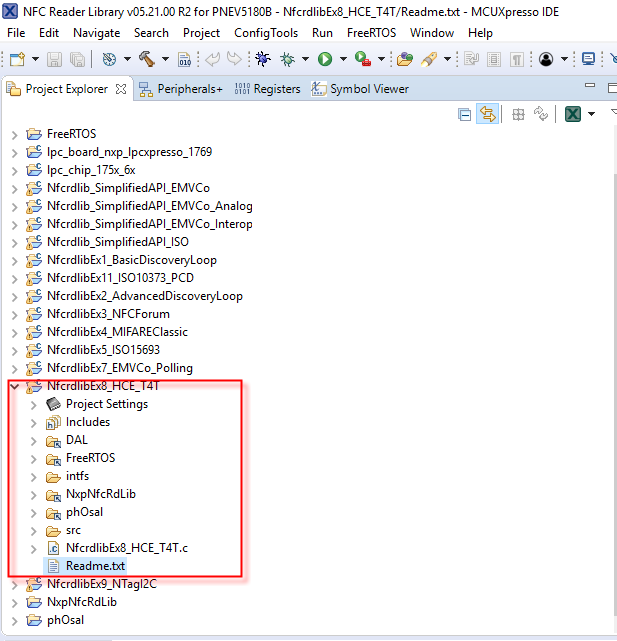Click the Save disk icon

tap(54, 60)
